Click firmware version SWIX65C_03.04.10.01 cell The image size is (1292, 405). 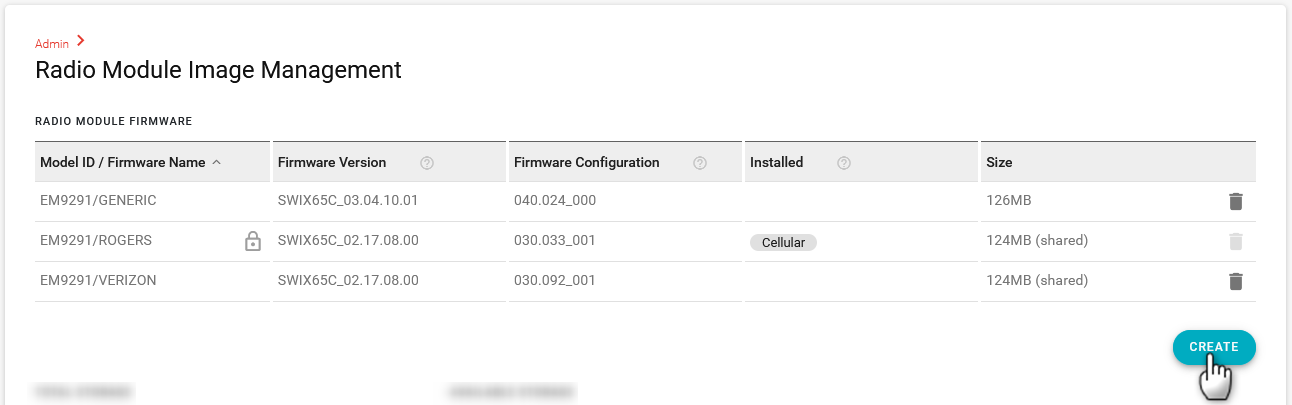[x=347, y=200]
